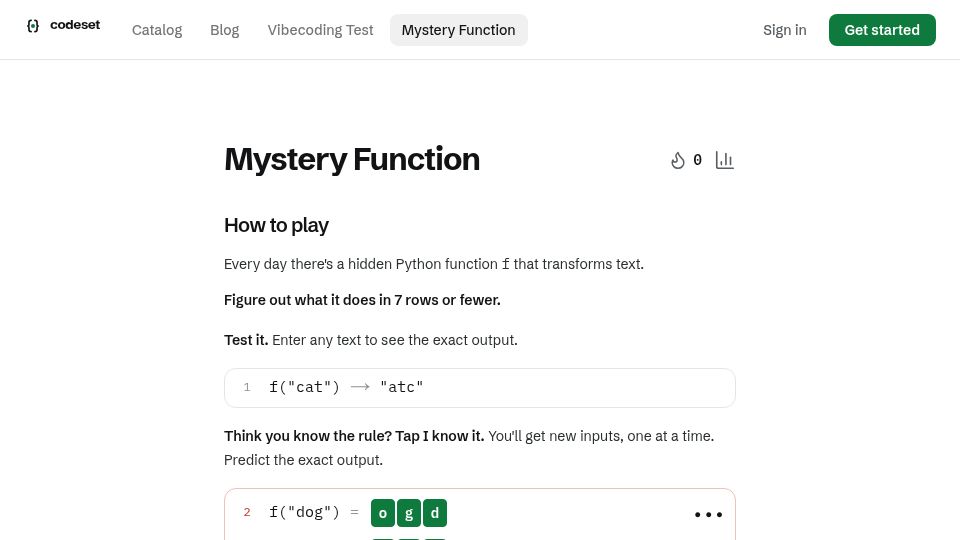The image size is (960, 540).
Task: Open the statistics bar chart icon
Action: pos(724,160)
